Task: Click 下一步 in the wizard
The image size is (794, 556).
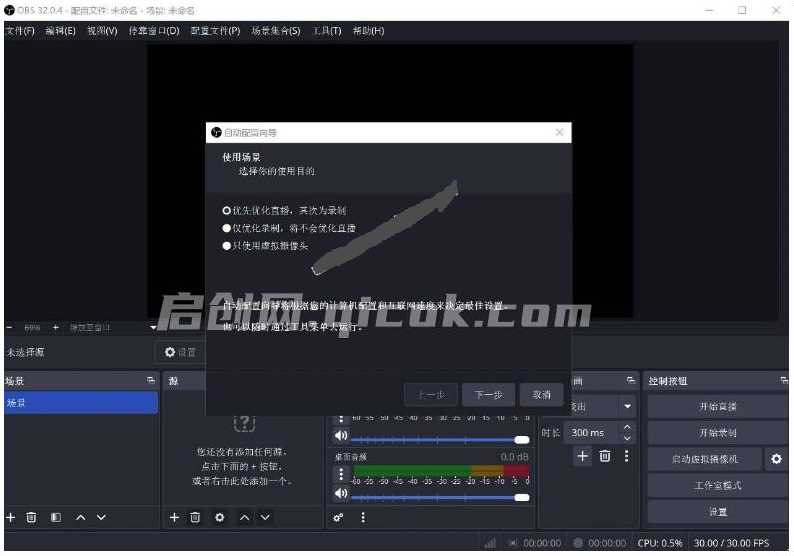Action: pos(489,394)
